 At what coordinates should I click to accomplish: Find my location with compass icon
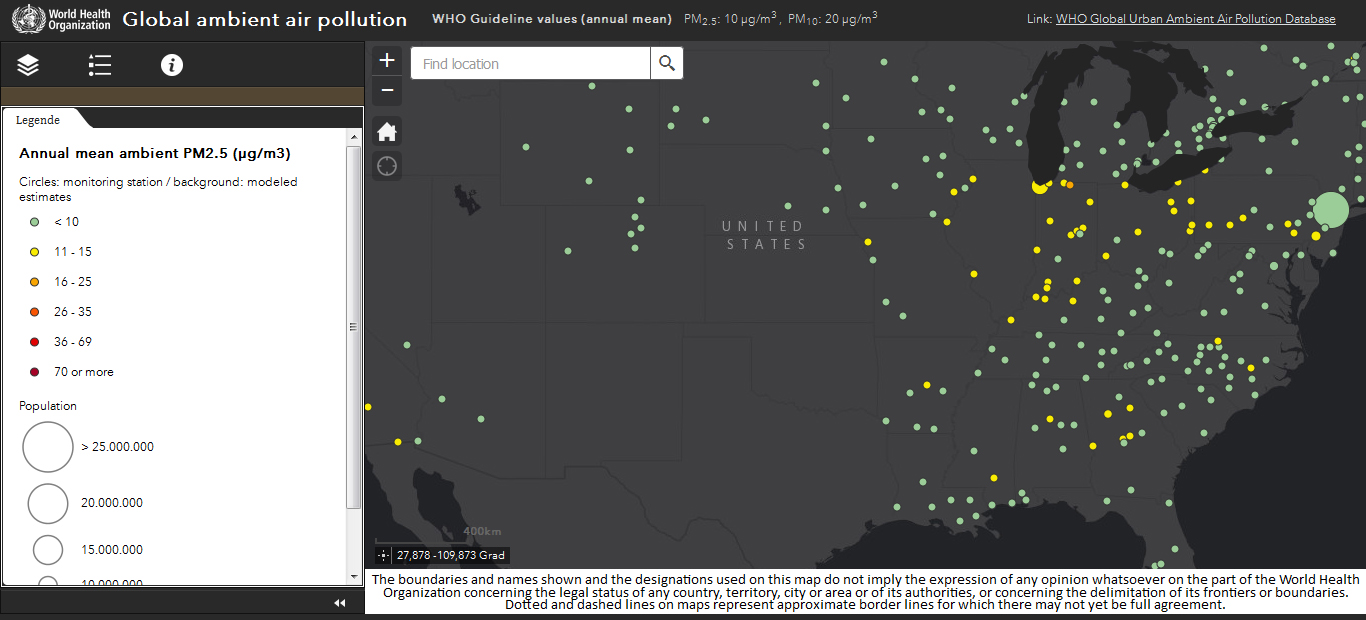tap(387, 166)
